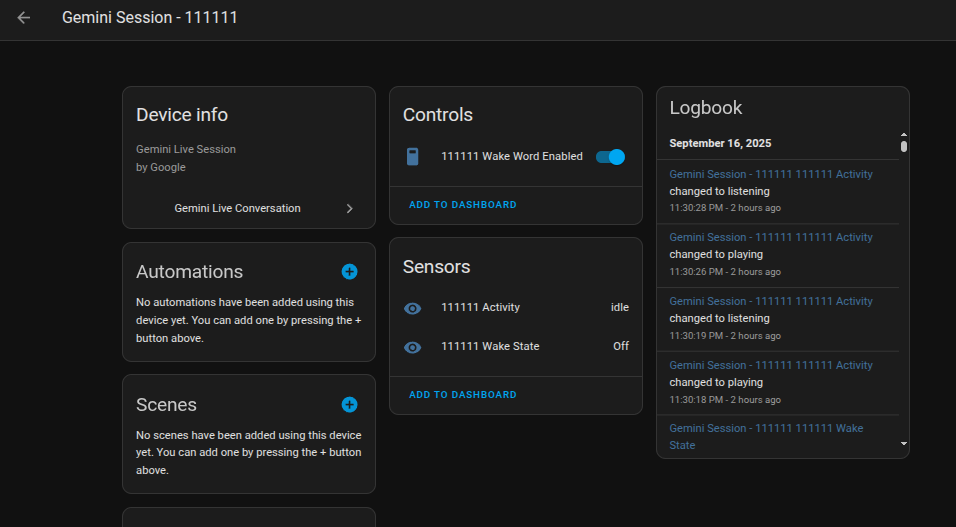
Task: Toggle the 111111 Wake Word Enabled switch
Action: pos(610,157)
